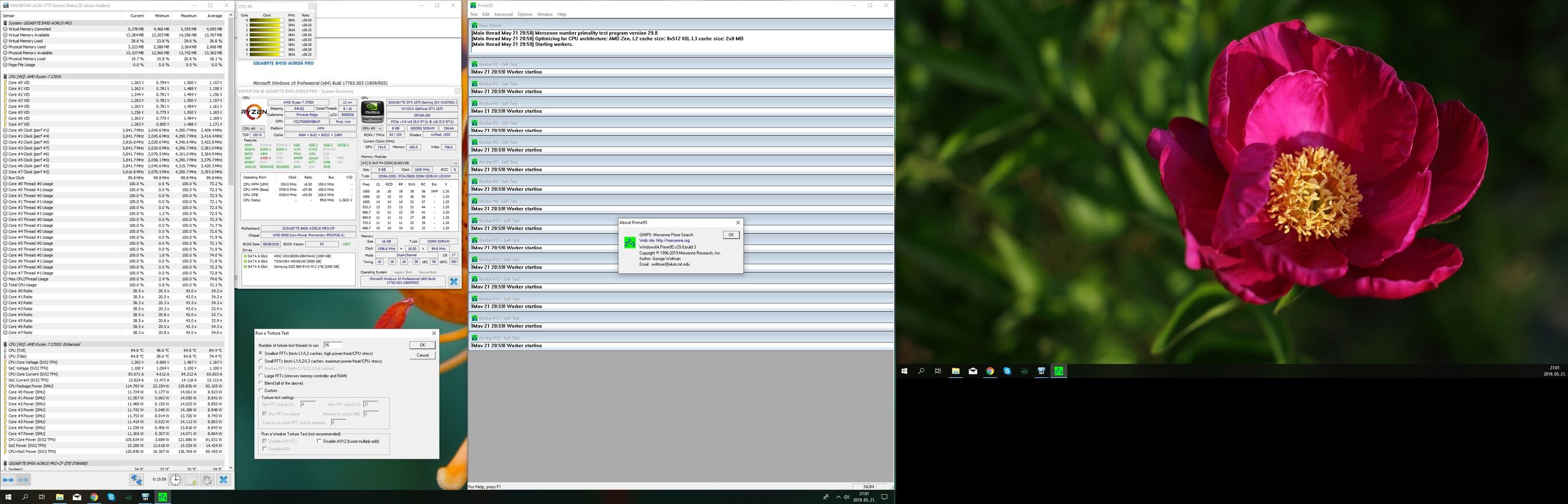Click the Ryzen logo in System Summary
The image size is (1568, 504).
click(253, 112)
